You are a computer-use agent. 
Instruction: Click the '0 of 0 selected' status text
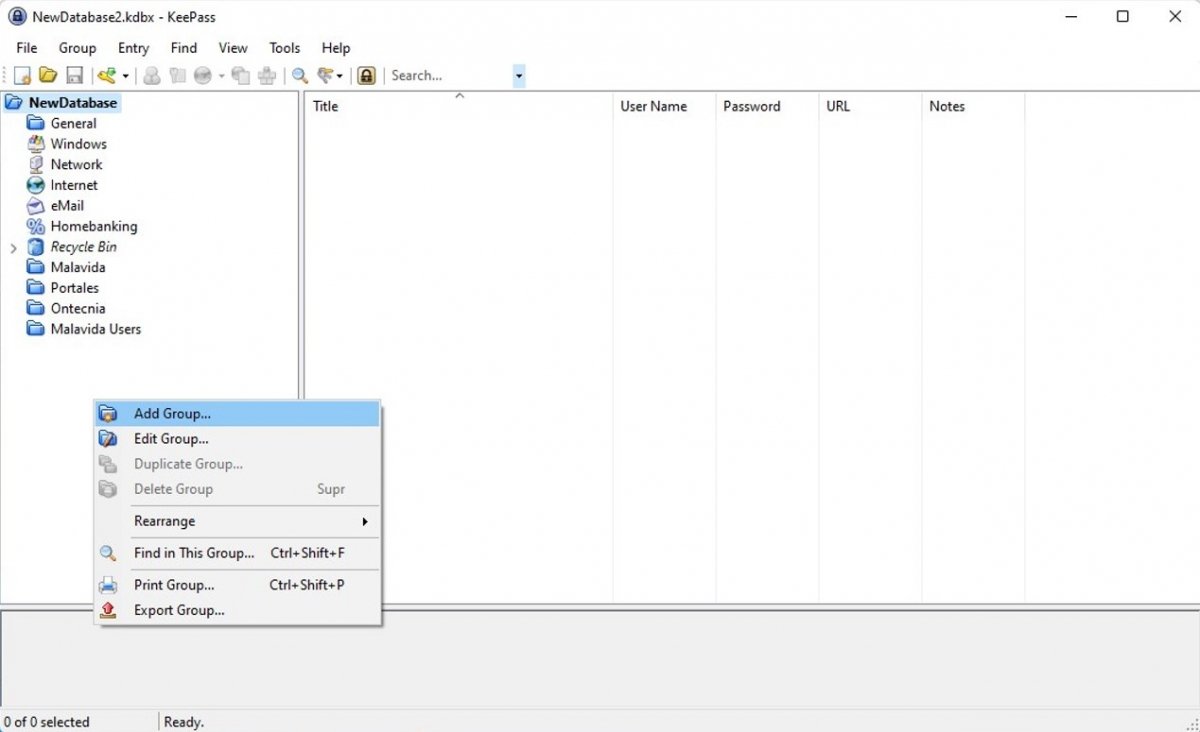(x=47, y=722)
